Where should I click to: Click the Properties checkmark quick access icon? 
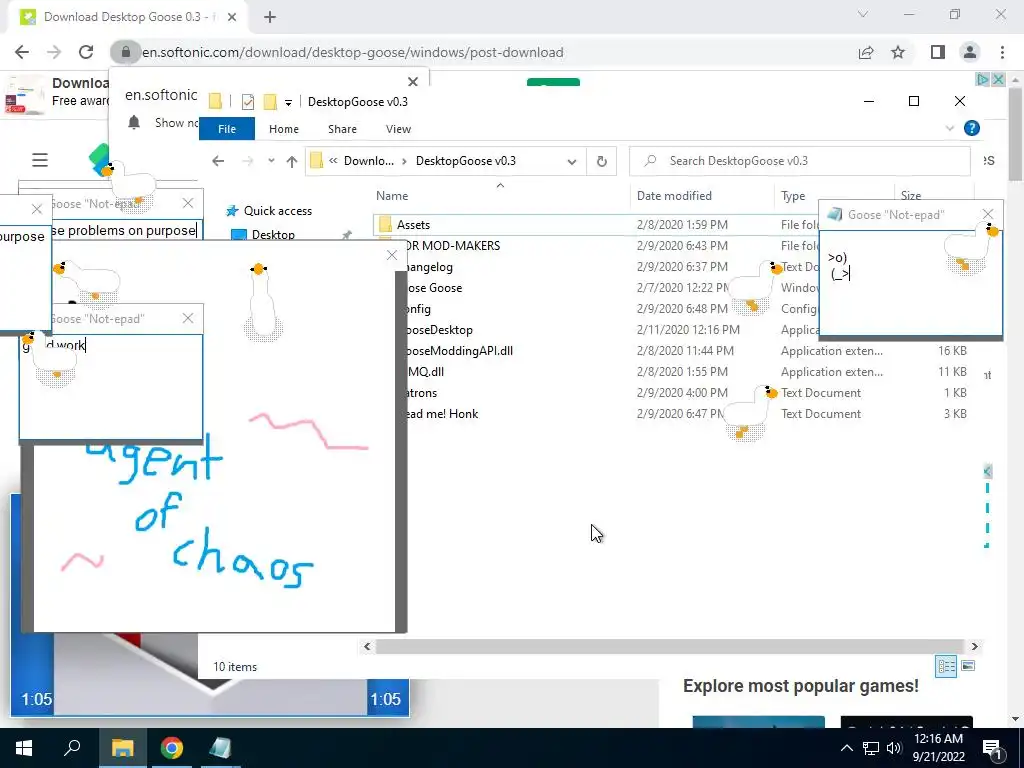[248, 101]
